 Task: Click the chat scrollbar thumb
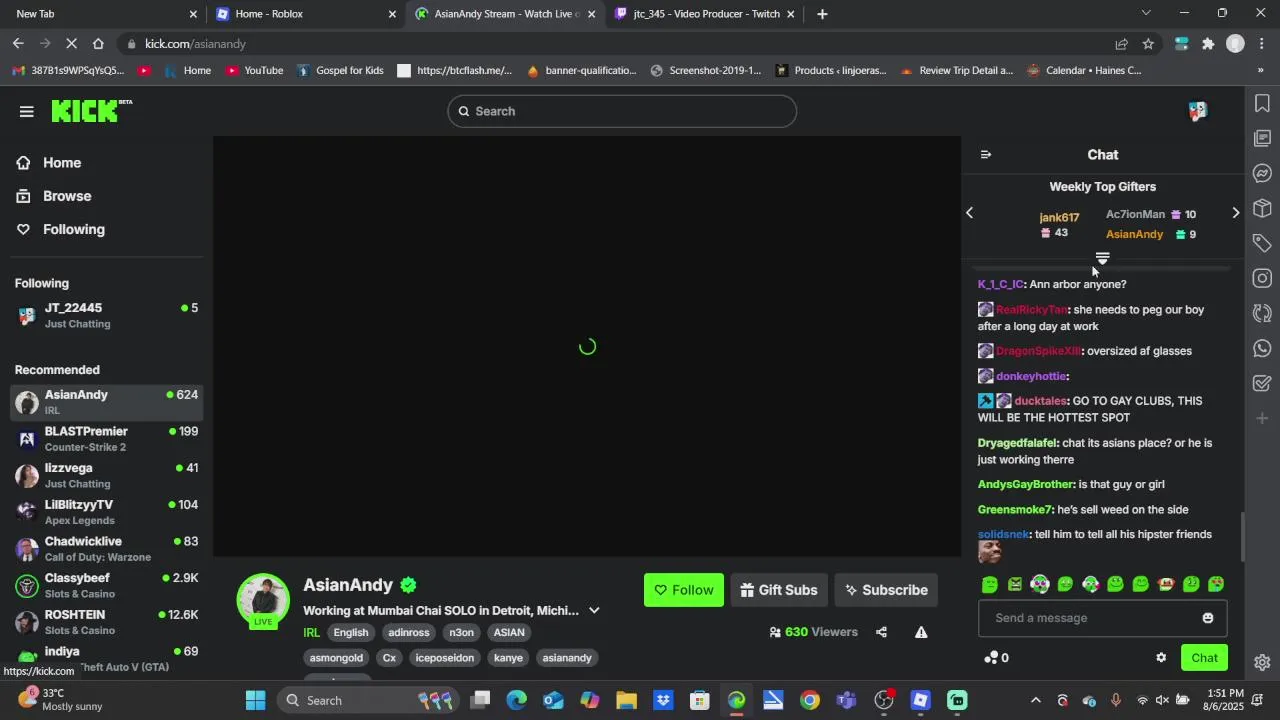click(x=1244, y=538)
